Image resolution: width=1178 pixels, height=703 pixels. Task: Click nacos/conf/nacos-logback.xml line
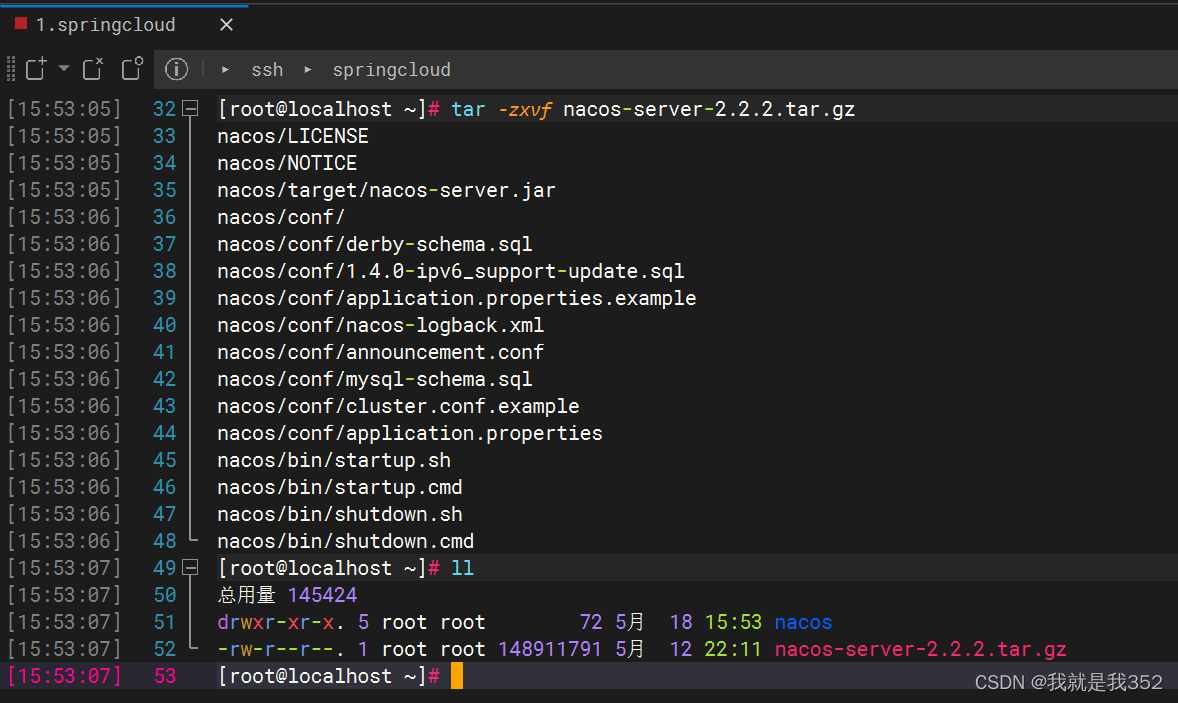pyautogui.click(x=381, y=326)
